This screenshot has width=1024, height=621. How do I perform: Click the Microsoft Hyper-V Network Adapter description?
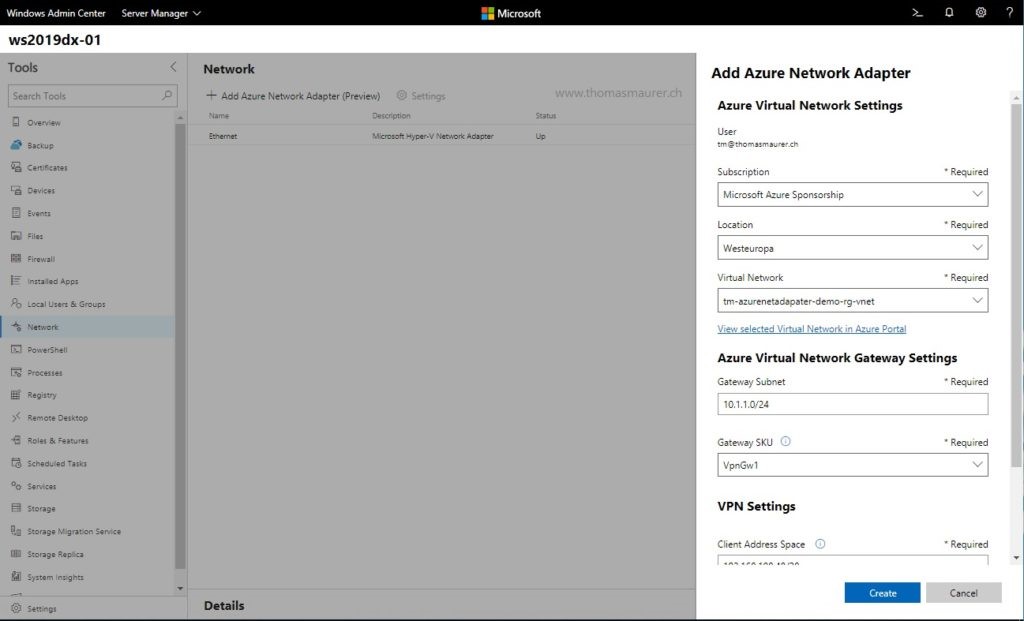(x=432, y=136)
